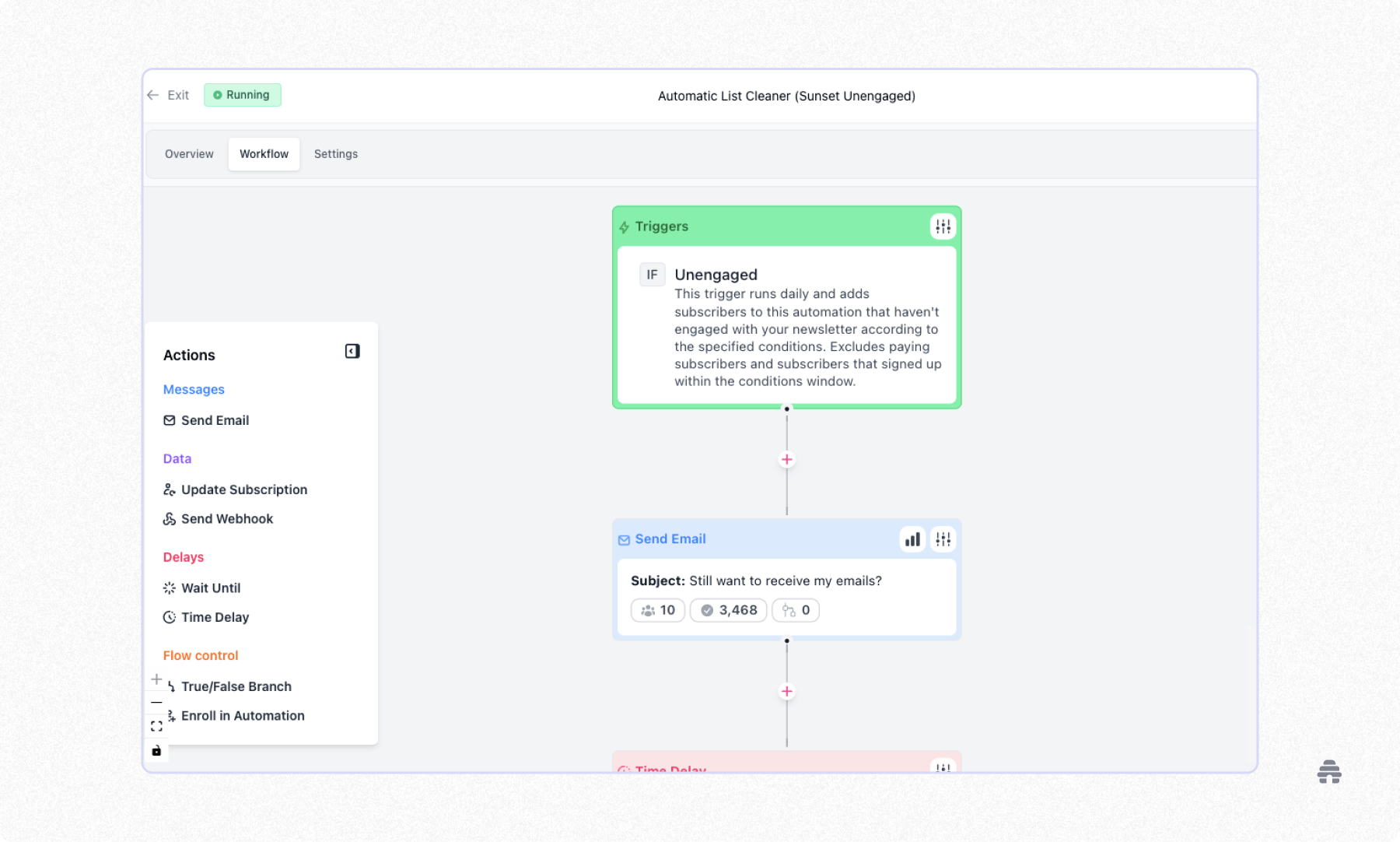Fit the workflow to the screen

point(156,725)
